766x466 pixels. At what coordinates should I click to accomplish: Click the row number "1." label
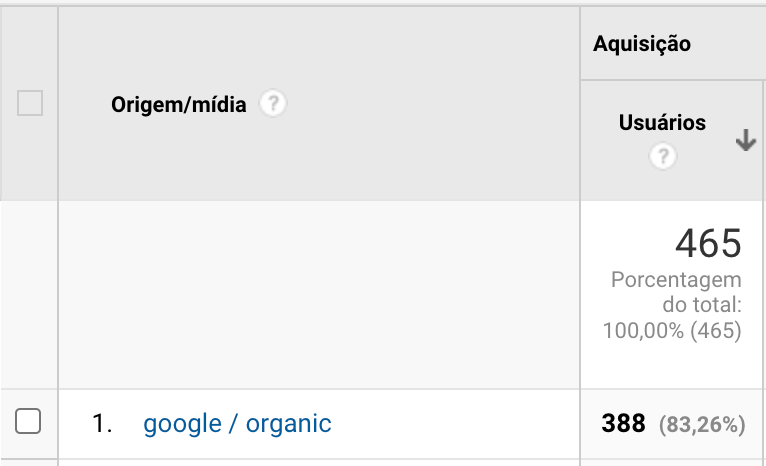103,424
